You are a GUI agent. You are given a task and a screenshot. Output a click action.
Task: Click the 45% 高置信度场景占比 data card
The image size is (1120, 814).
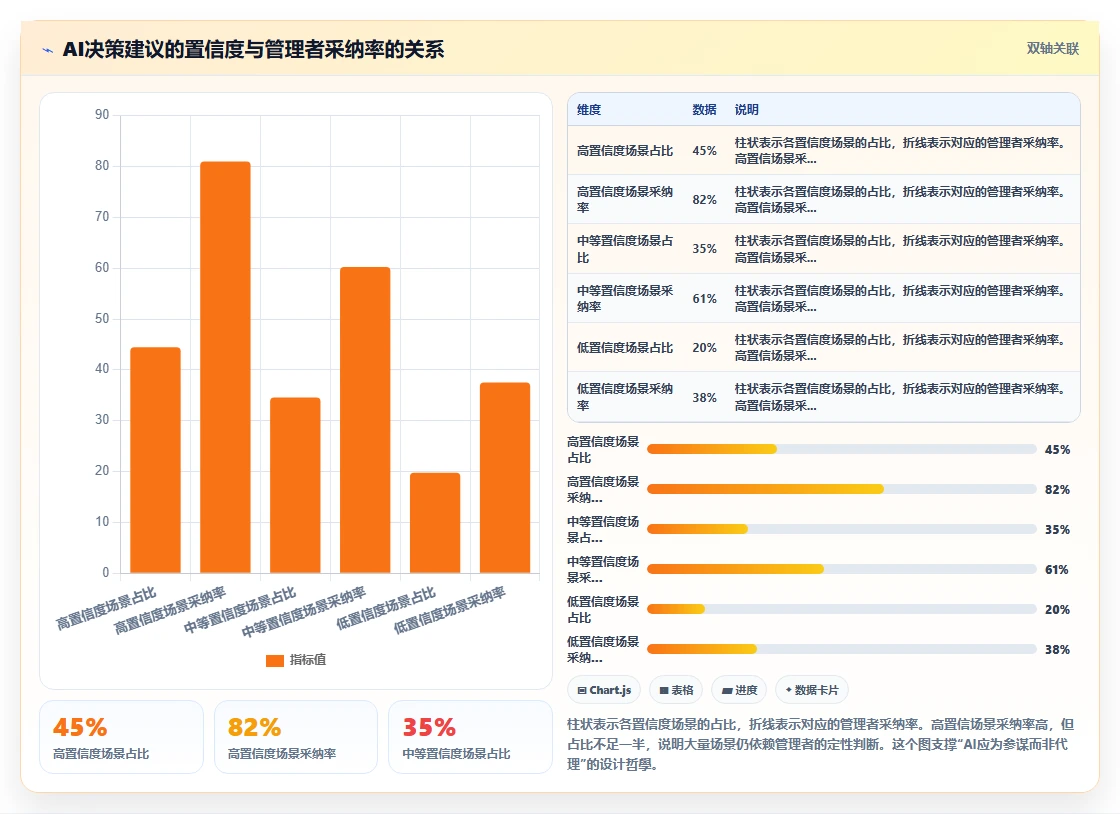121,737
